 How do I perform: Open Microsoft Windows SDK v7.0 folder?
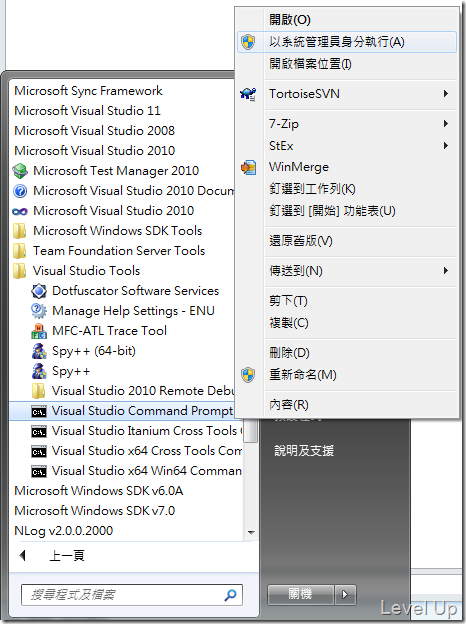click(x=95, y=511)
